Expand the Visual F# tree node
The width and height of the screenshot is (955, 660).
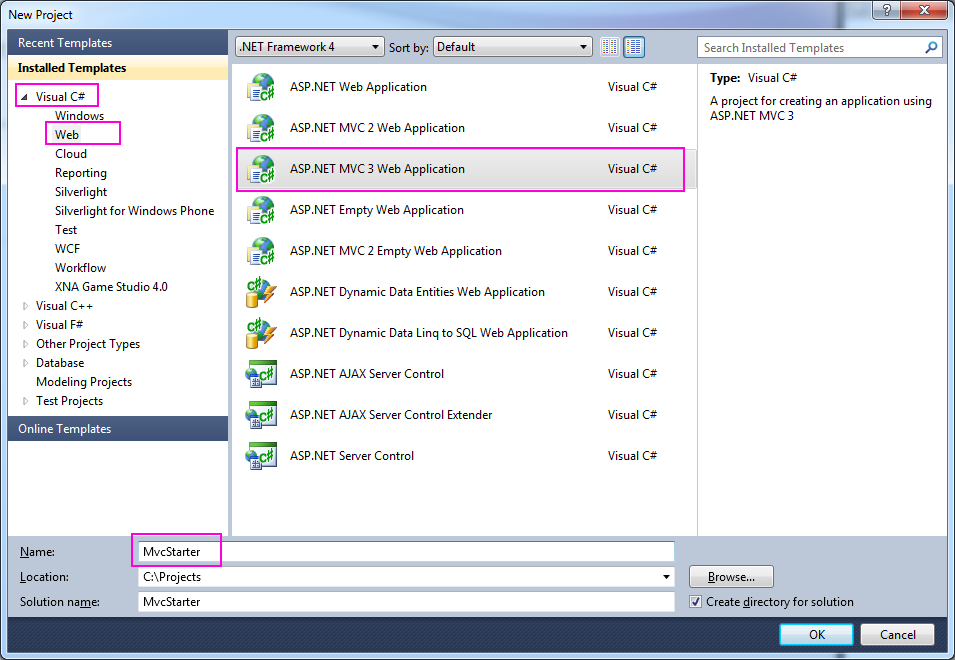pos(25,325)
